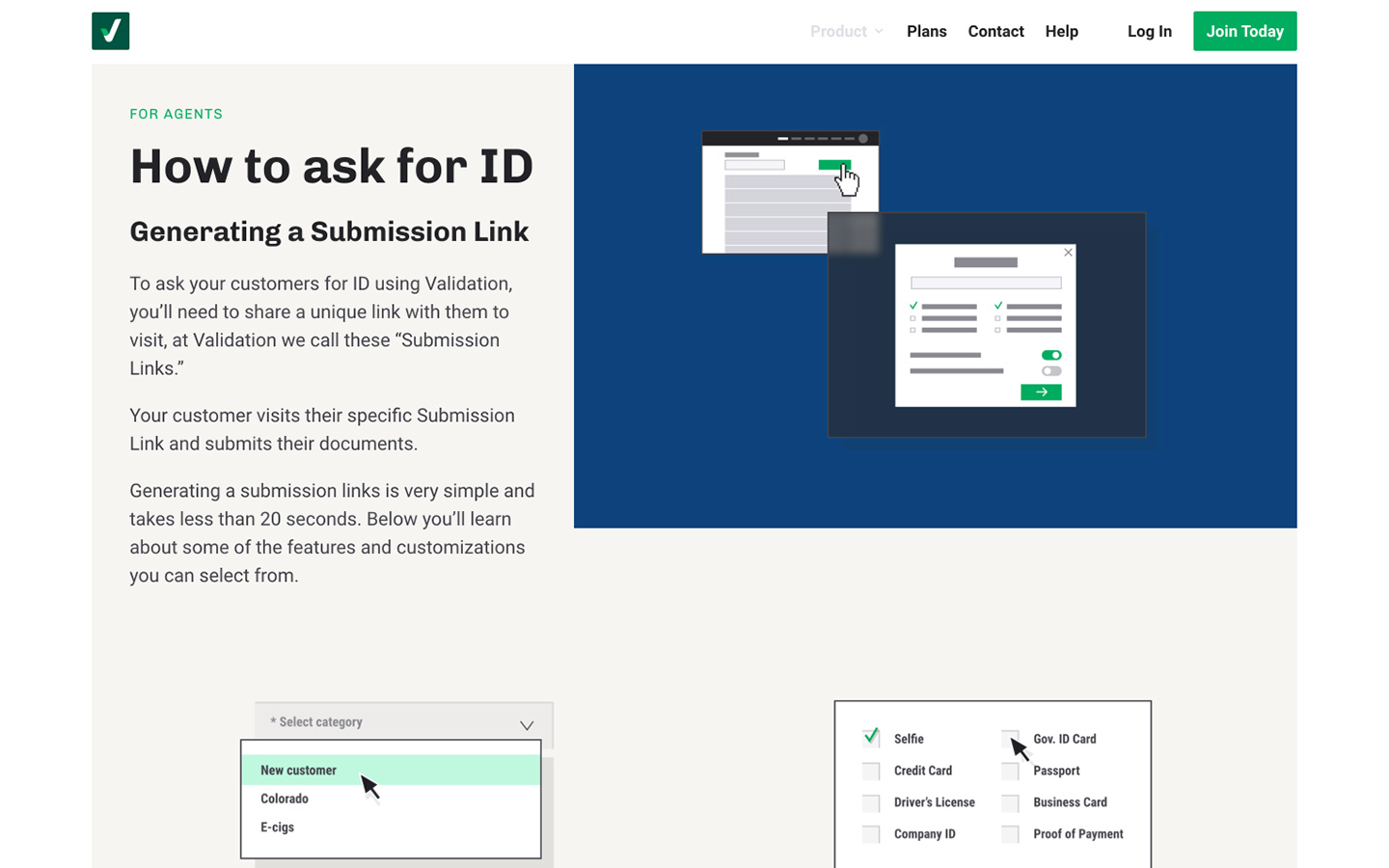Screen dimensions: 1389x868
Task: Click the Select category chevron arrow
Action: [x=527, y=725]
